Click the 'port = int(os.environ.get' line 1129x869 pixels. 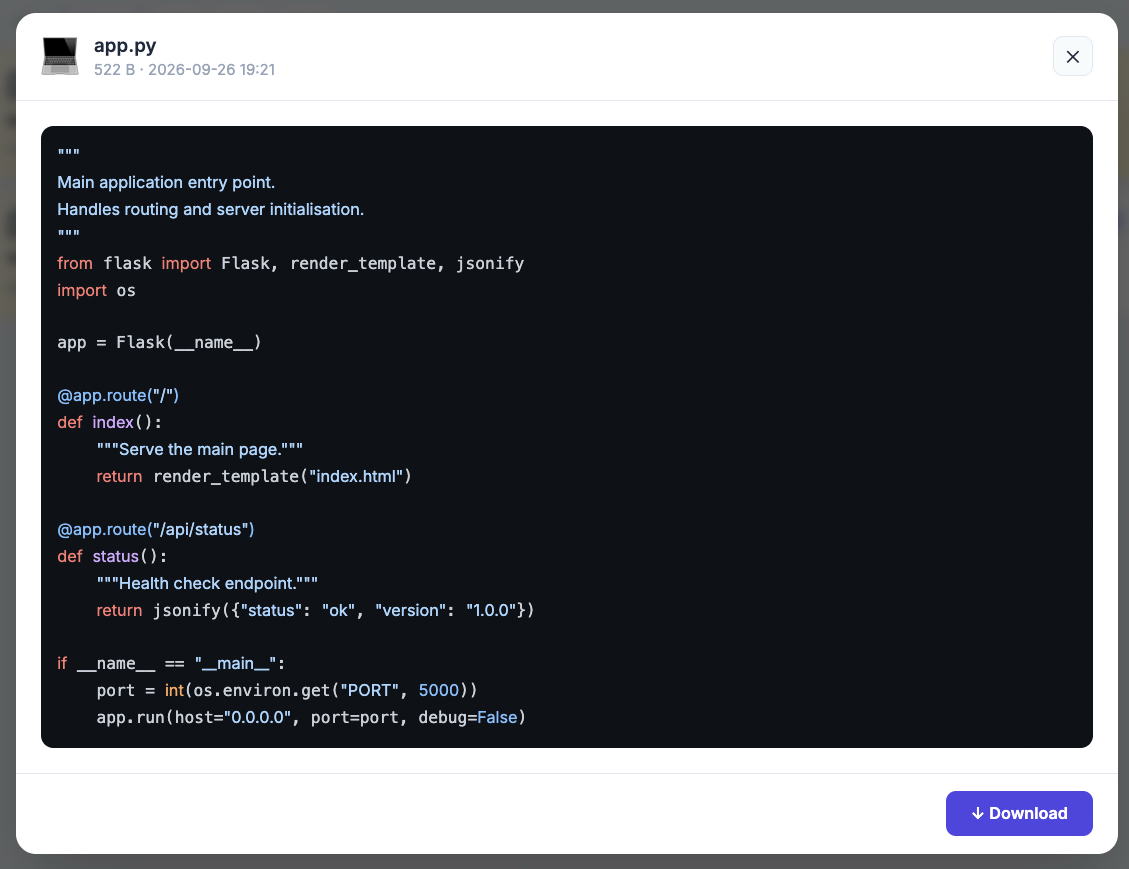point(287,690)
